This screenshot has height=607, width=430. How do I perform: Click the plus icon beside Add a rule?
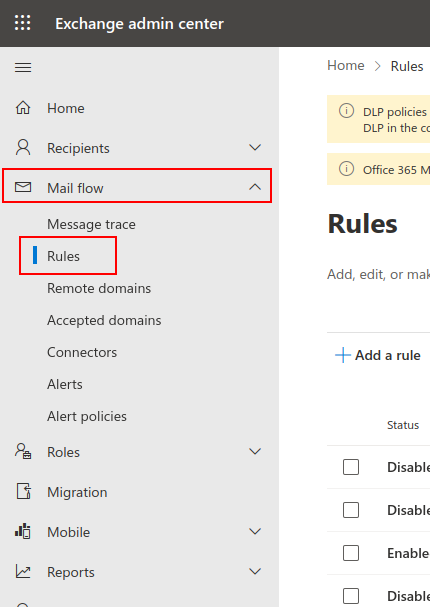click(343, 355)
